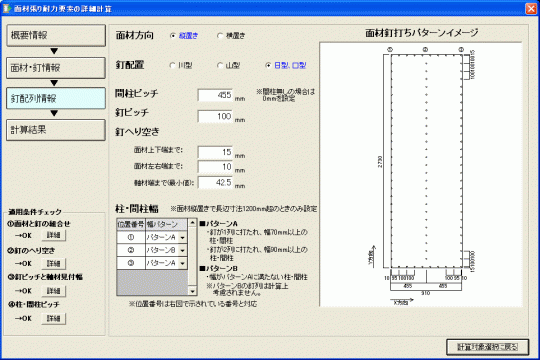Click the 釘ピッチ input field showing 100
Screen dimensions: 540x360
tap(215, 116)
